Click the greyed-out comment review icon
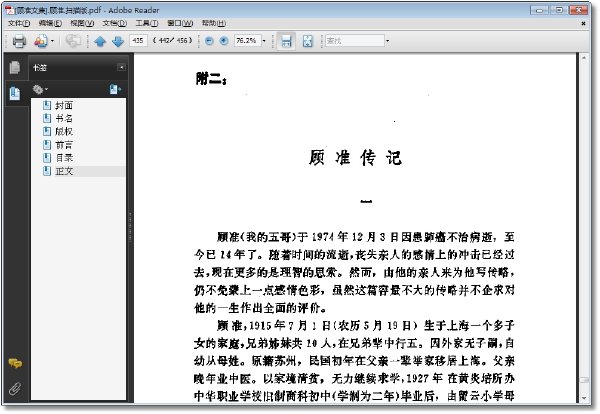 click(73, 41)
